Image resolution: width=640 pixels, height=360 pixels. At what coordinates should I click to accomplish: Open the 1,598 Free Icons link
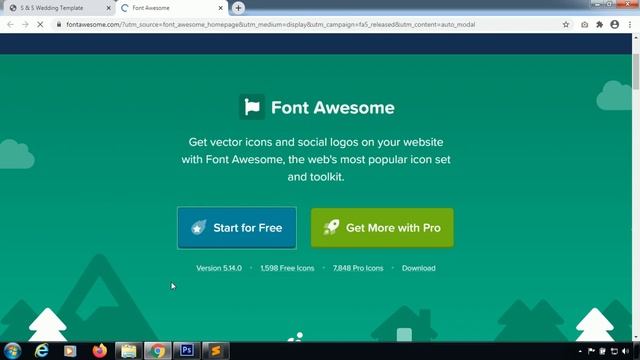(287, 268)
